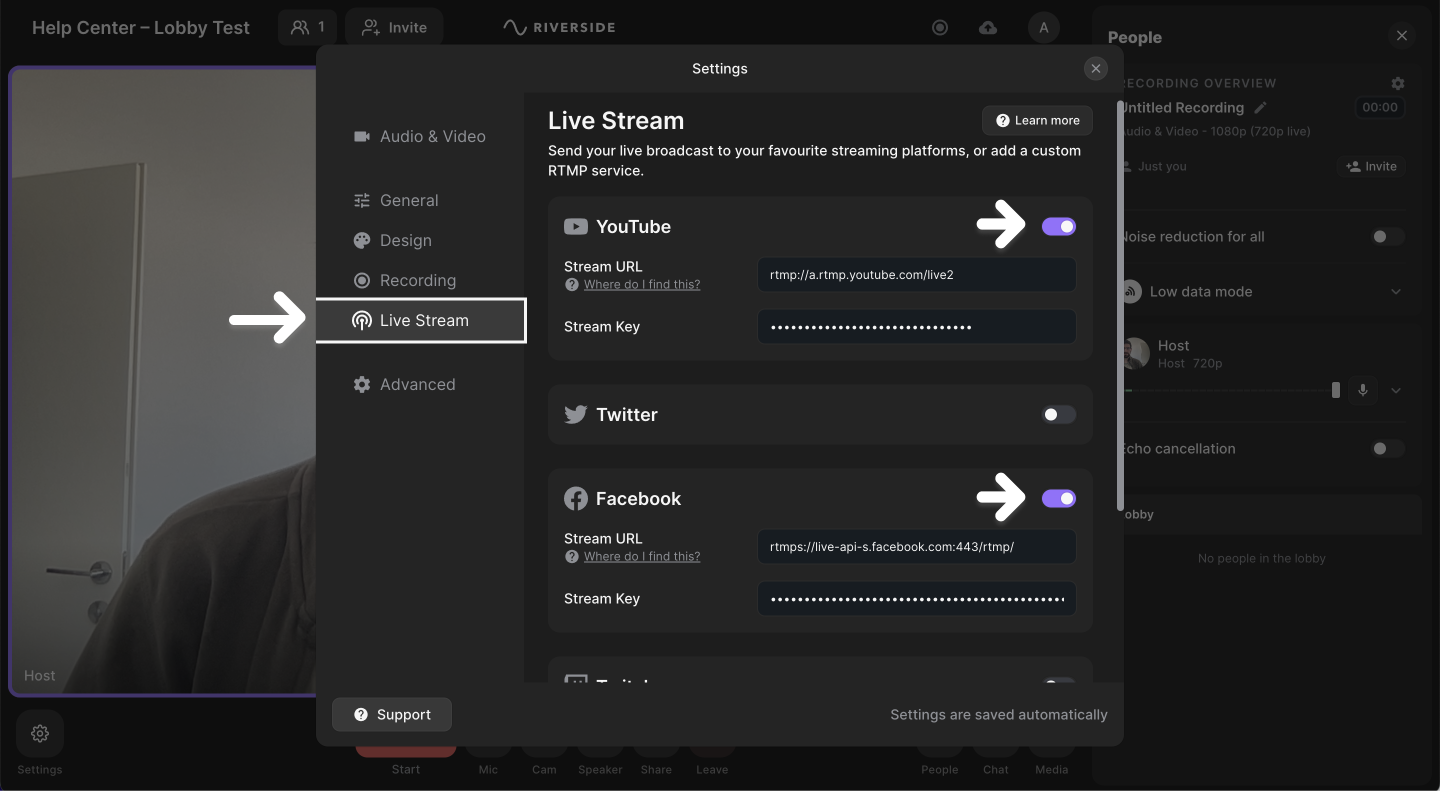The height and width of the screenshot is (791, 1440).
Task: Click the record icon in top bar
Action: (939, 28)
